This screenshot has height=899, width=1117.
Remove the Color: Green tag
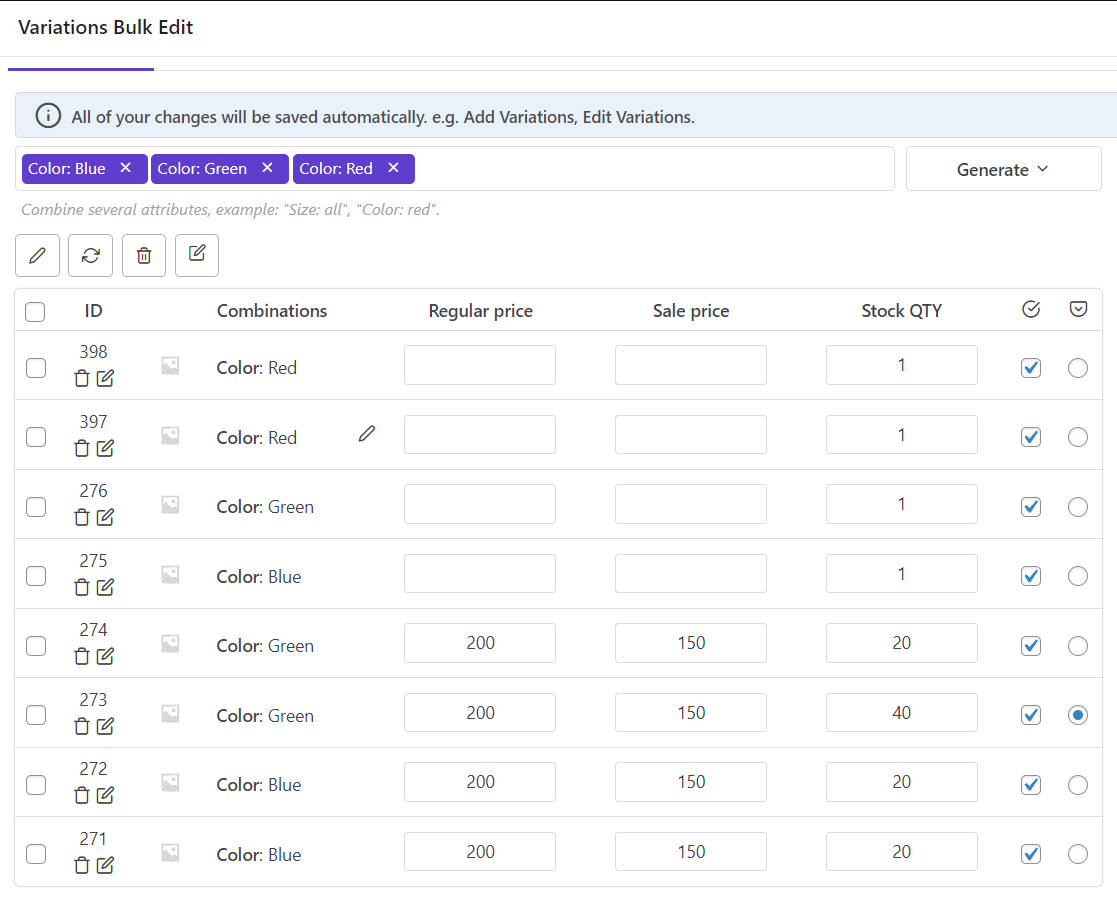267,167
